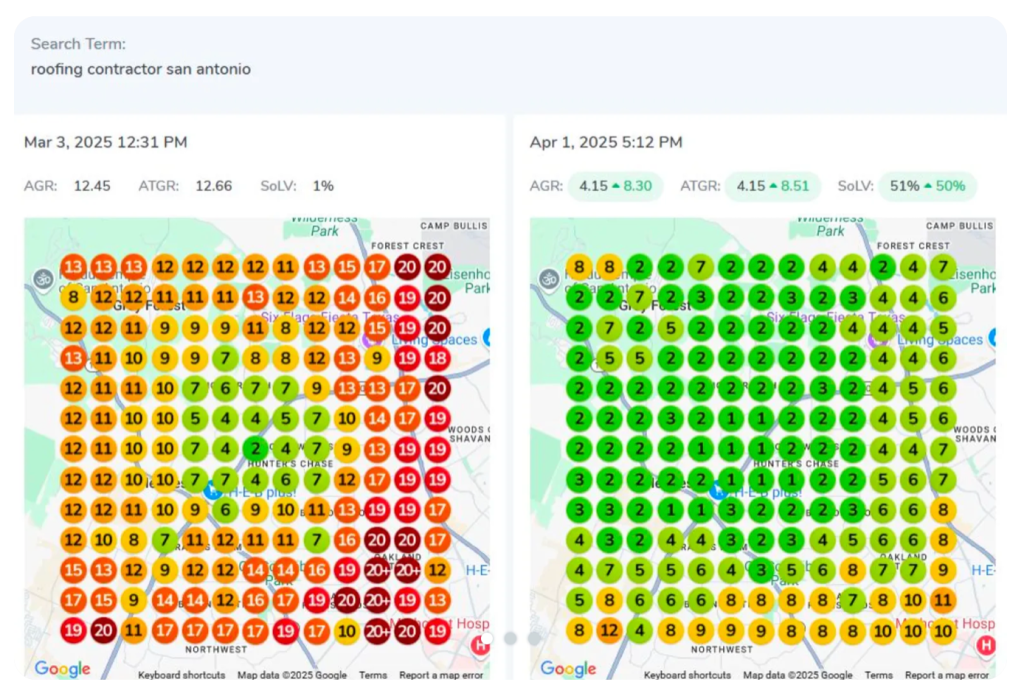Select the middle carousel dot between maps
This screenshot has height=696, width=1024.
(510, 638)
